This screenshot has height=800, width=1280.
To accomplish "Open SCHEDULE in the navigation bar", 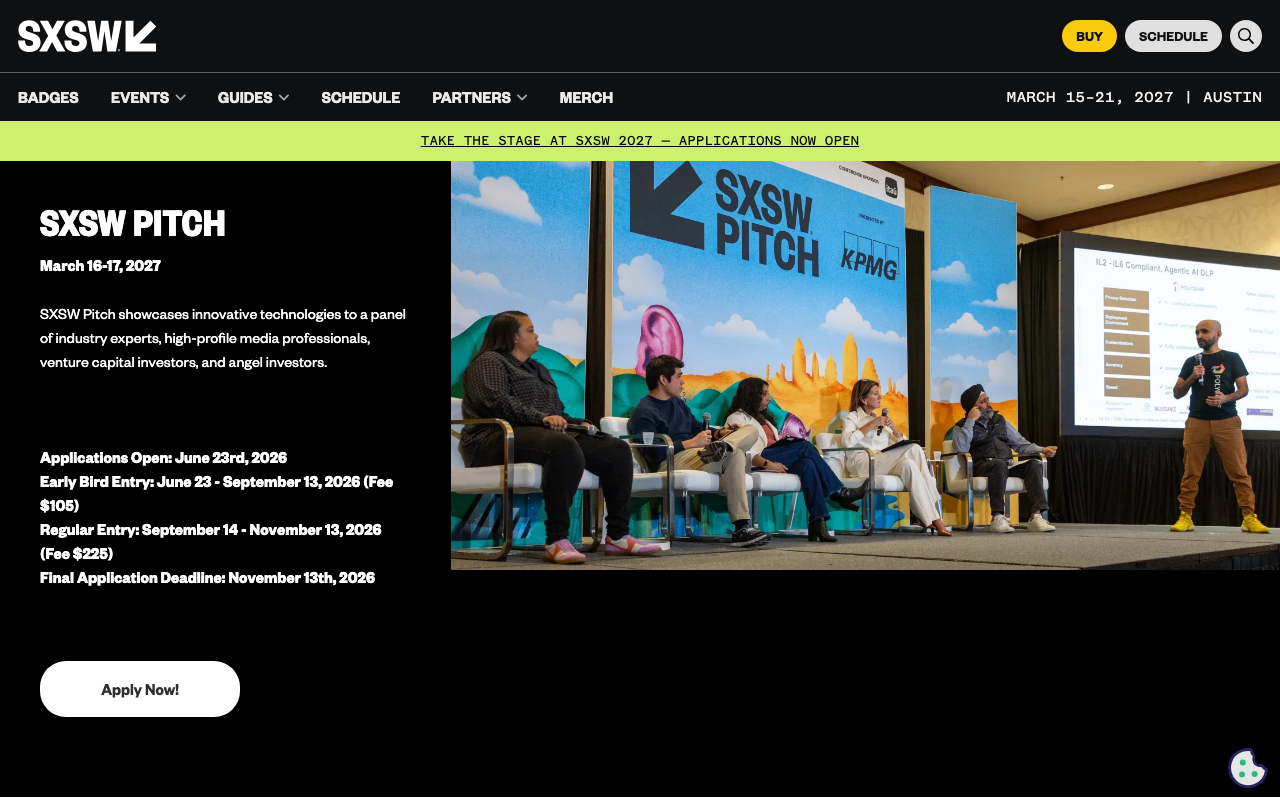I will (360, 97).
